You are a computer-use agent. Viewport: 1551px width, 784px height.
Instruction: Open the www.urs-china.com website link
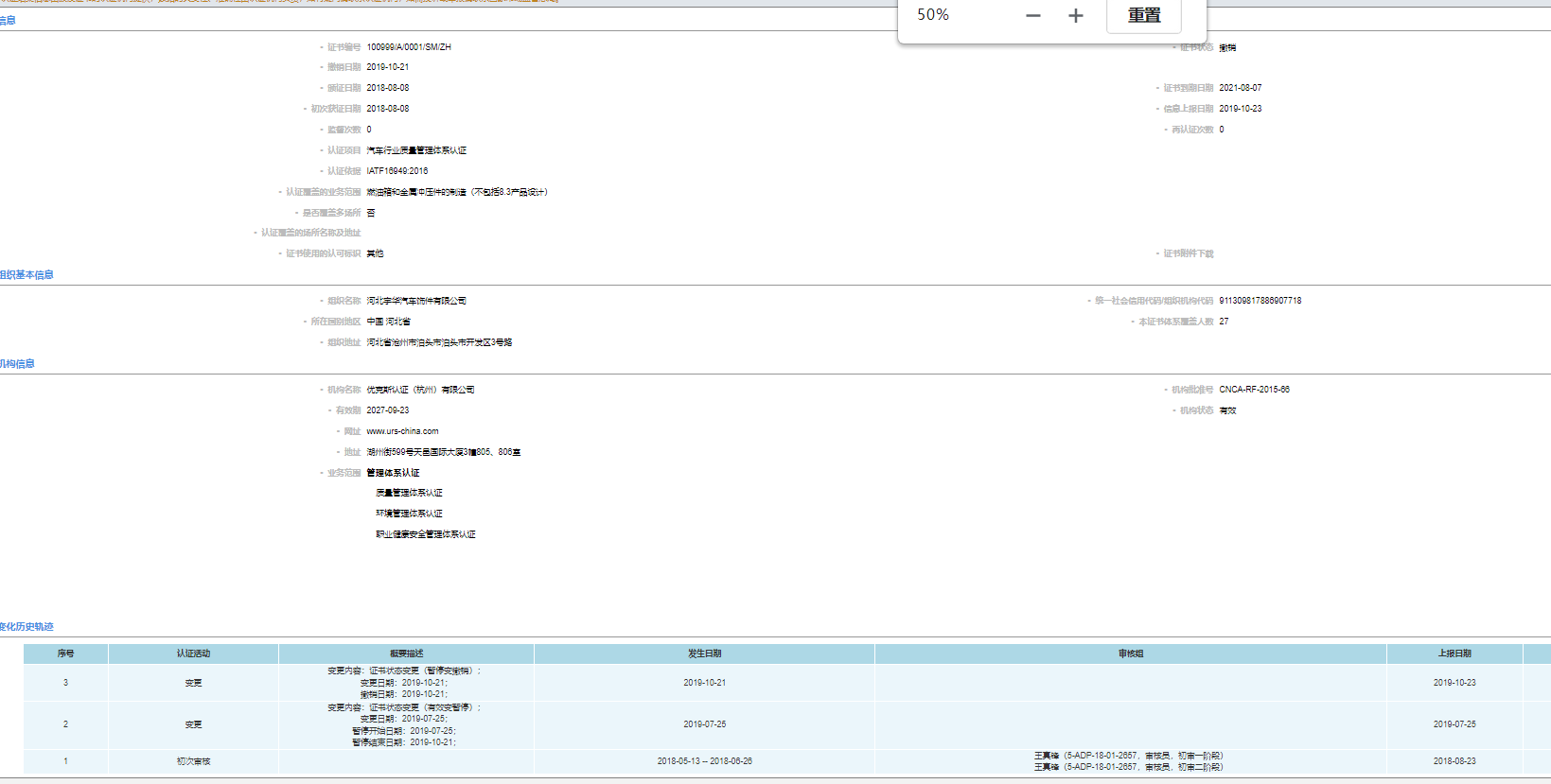[402, 431]
